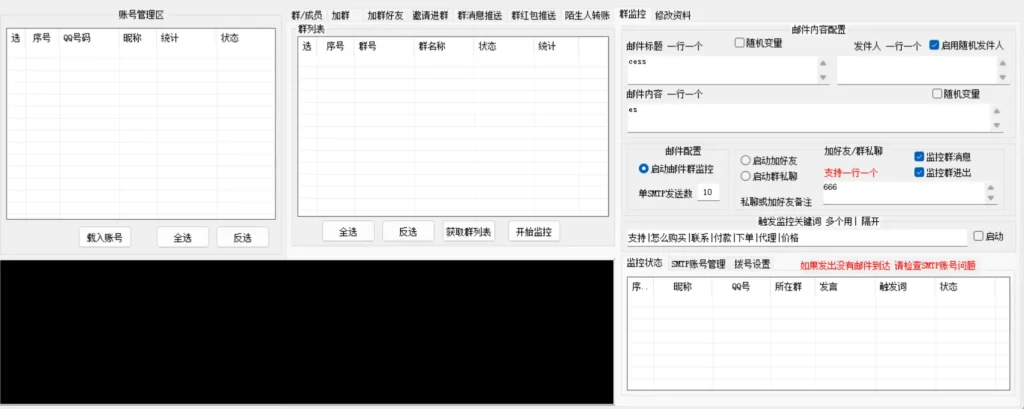Click 统计 column header in account list
Screen dimensions: 1024x409
coord(187,39)
